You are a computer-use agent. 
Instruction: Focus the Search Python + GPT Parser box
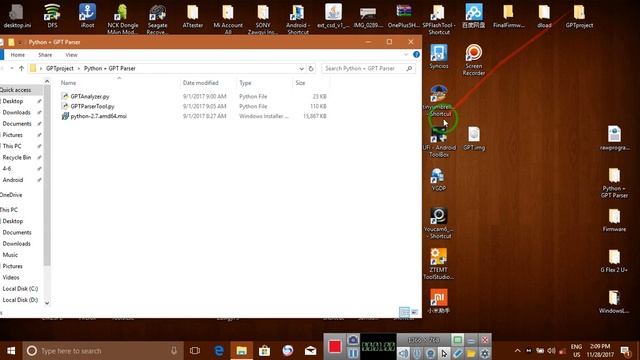pyautogui.click(x=368, y=69)
